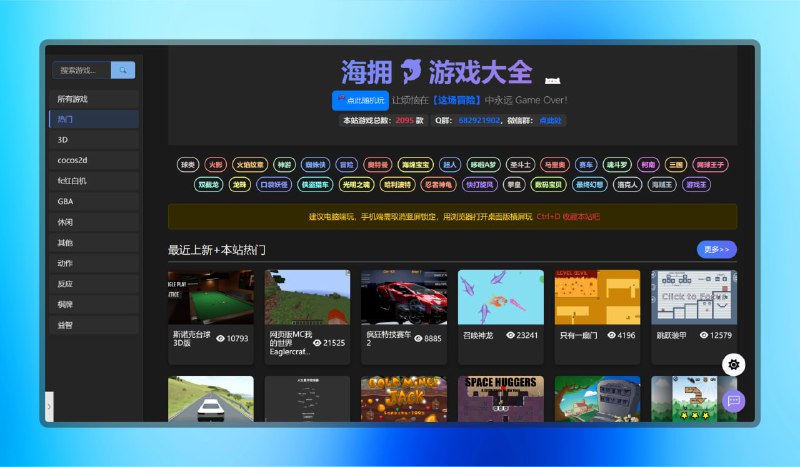Viewport: 800px width, 467px height.
Task: Select the 热门 category
Action: pos(94,119)
